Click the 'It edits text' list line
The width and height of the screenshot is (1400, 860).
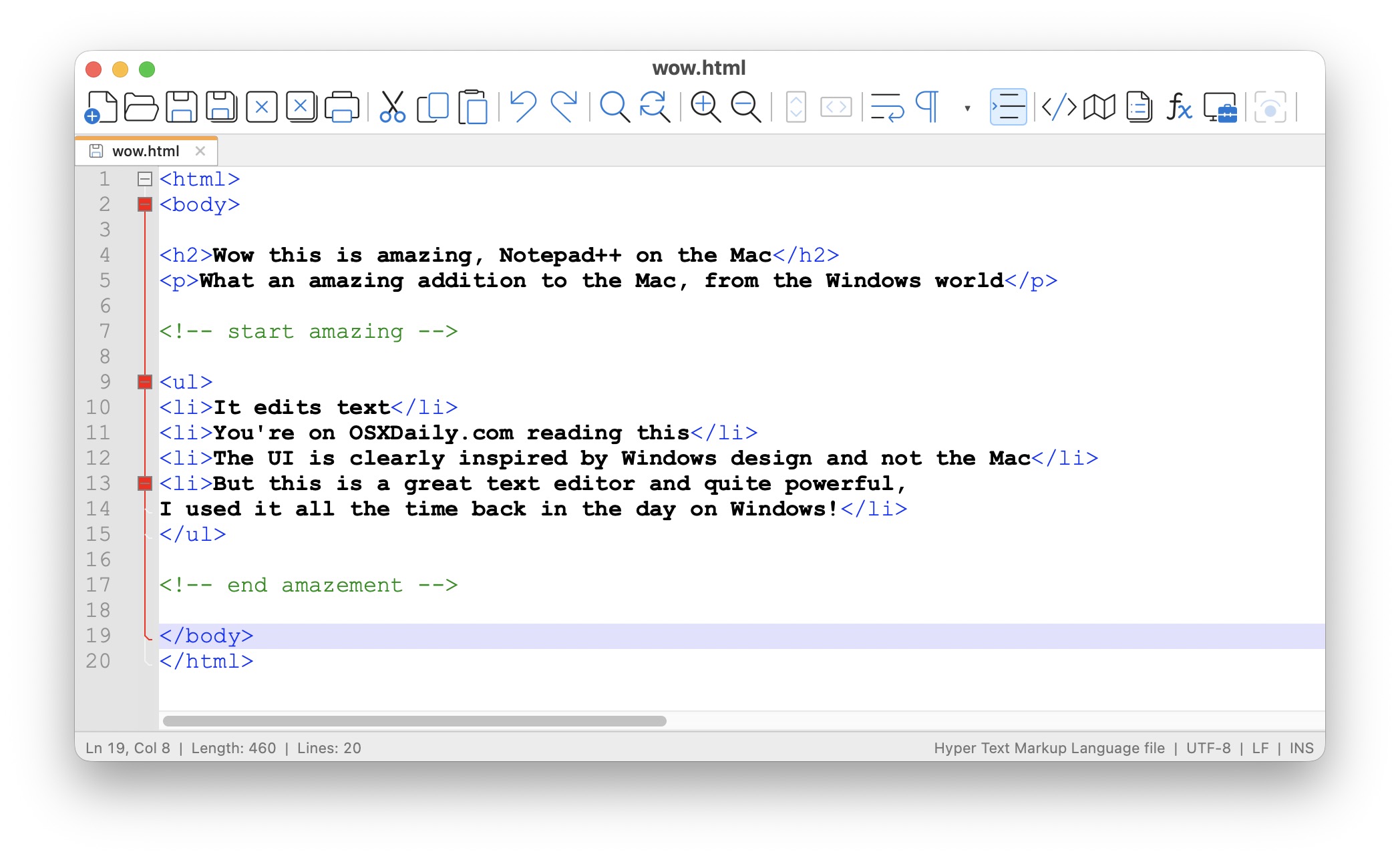309,407
